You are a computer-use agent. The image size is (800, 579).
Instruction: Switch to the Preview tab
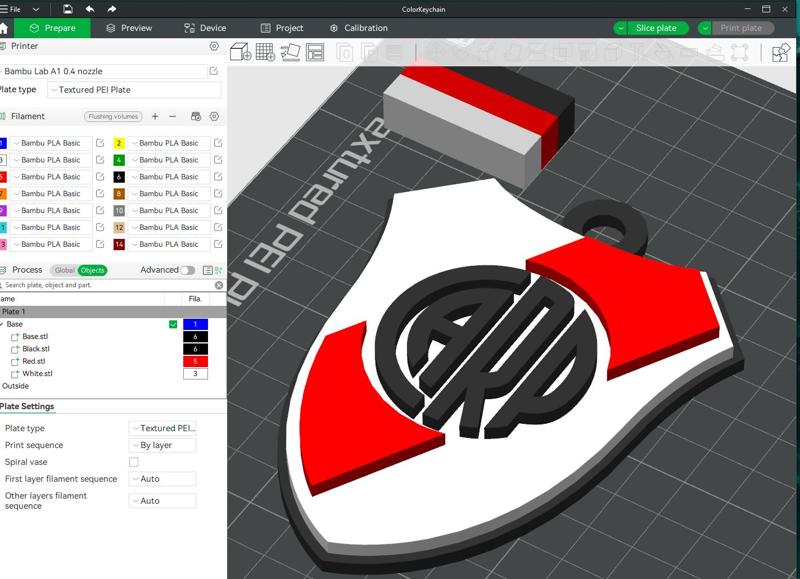(x=129, y=28)
